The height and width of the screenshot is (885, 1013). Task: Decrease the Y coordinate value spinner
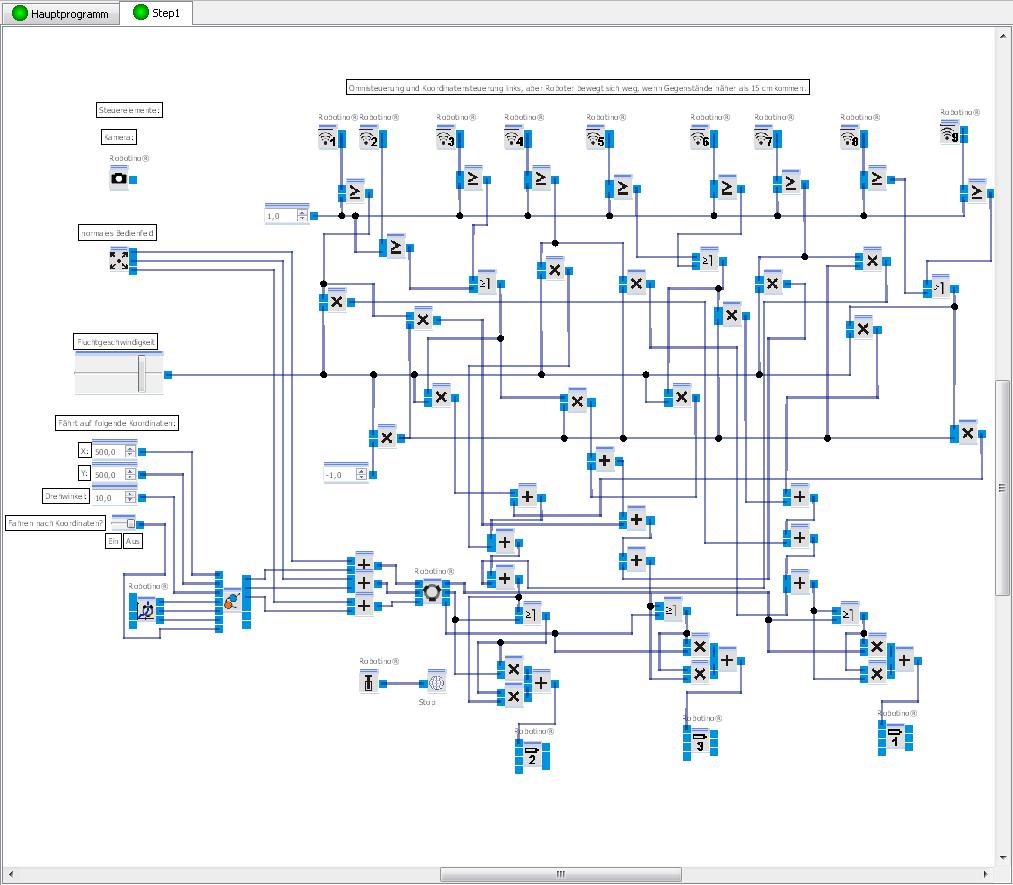coord(130,478)
